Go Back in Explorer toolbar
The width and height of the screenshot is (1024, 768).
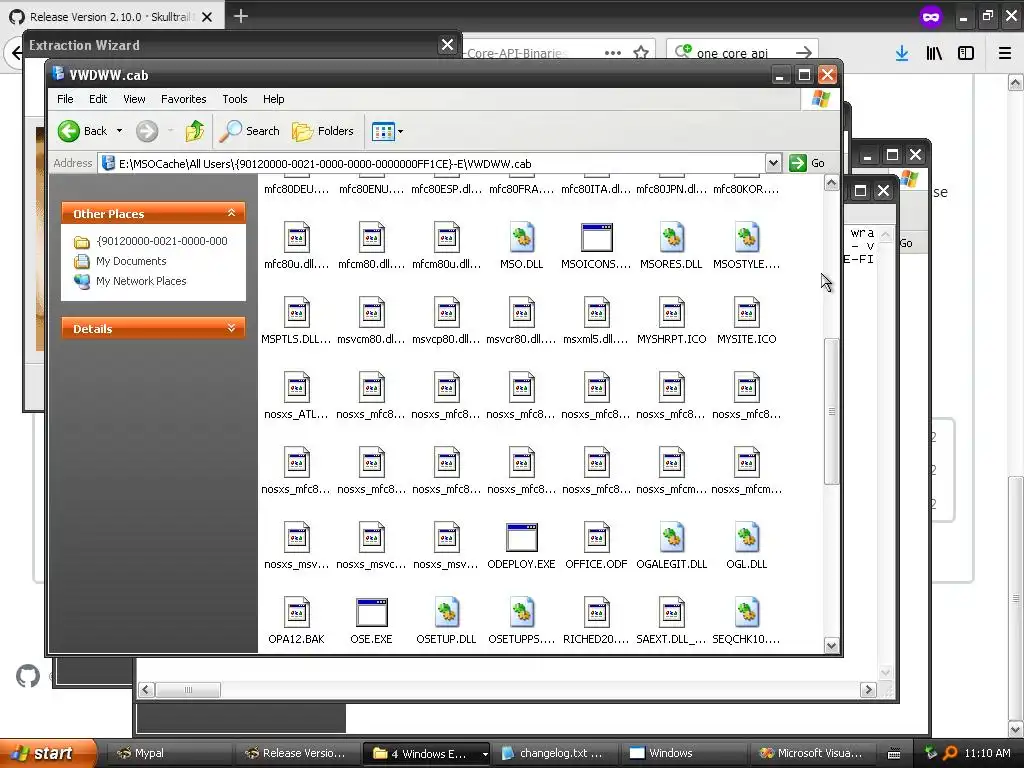(82, 131)
